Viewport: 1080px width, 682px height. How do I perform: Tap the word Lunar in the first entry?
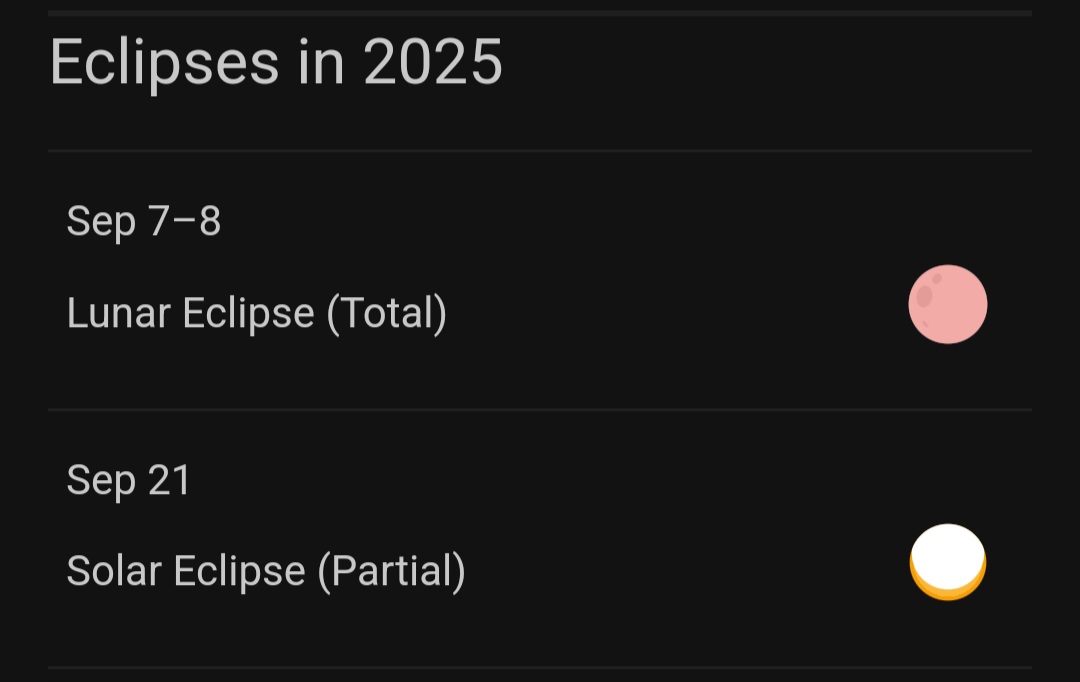coord(118,313)
